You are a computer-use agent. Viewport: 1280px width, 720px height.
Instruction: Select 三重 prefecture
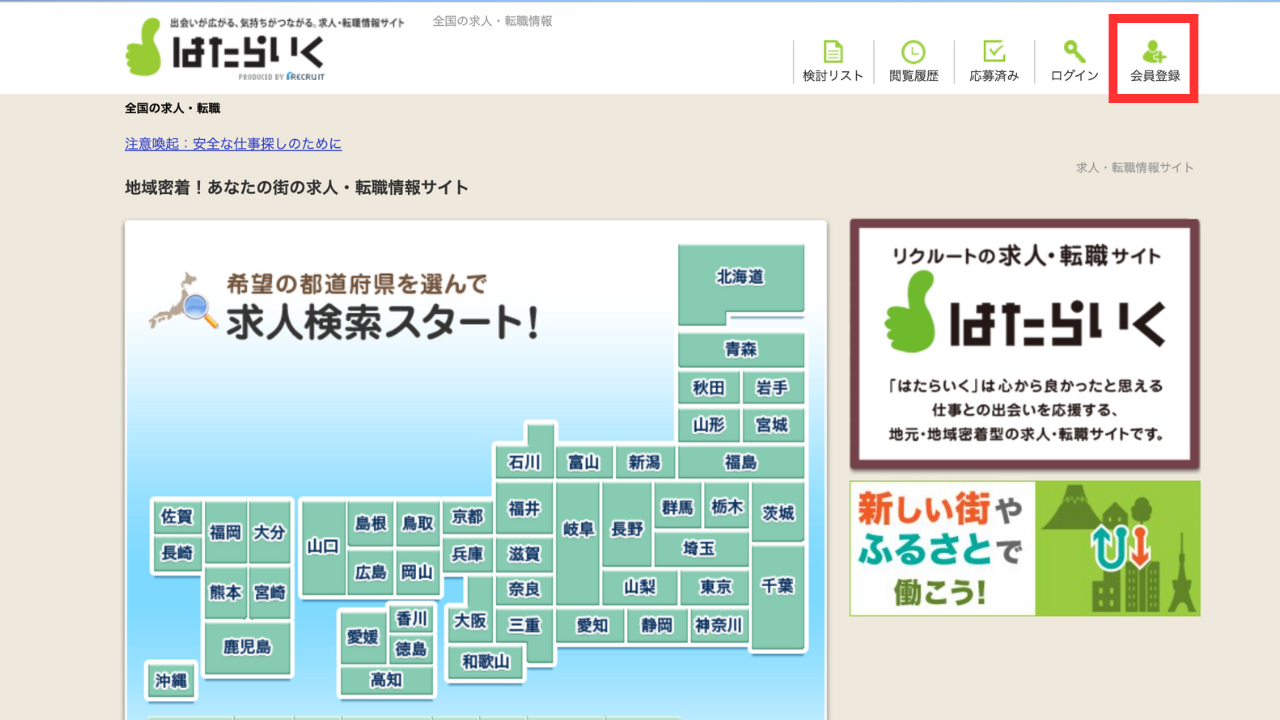pos(525,626)
